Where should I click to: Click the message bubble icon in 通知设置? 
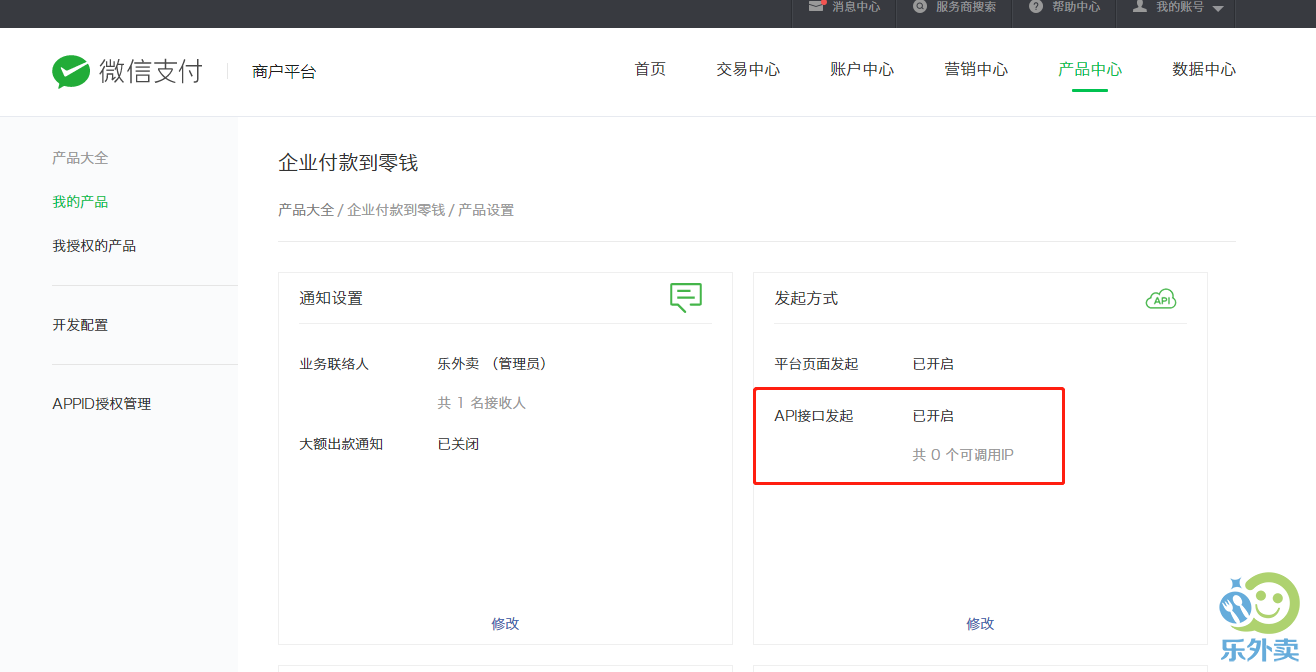tap(685, 297)
